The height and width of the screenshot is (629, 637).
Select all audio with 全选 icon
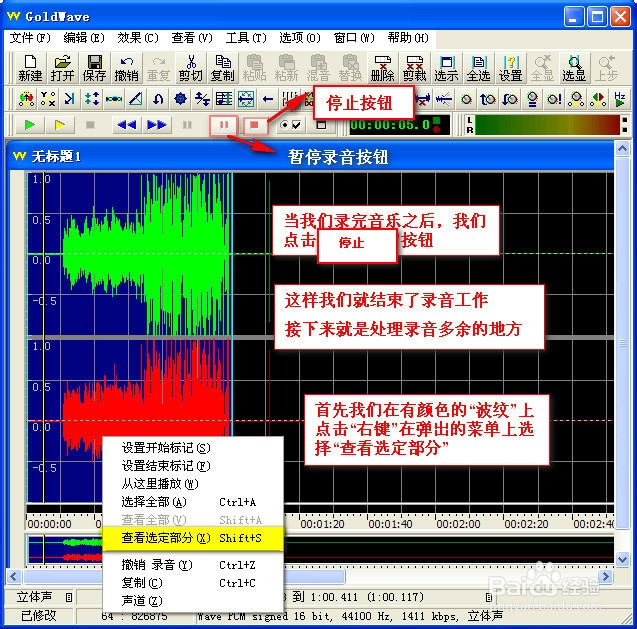pos(478,68)
